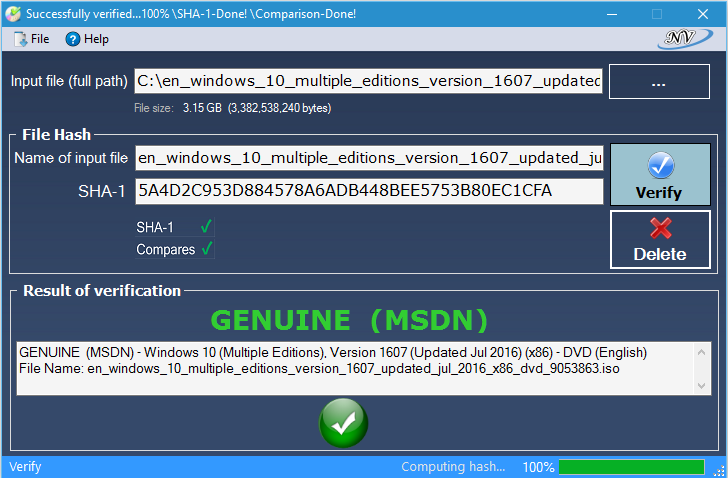Click the window resize grip icon

tap(718, 470)
